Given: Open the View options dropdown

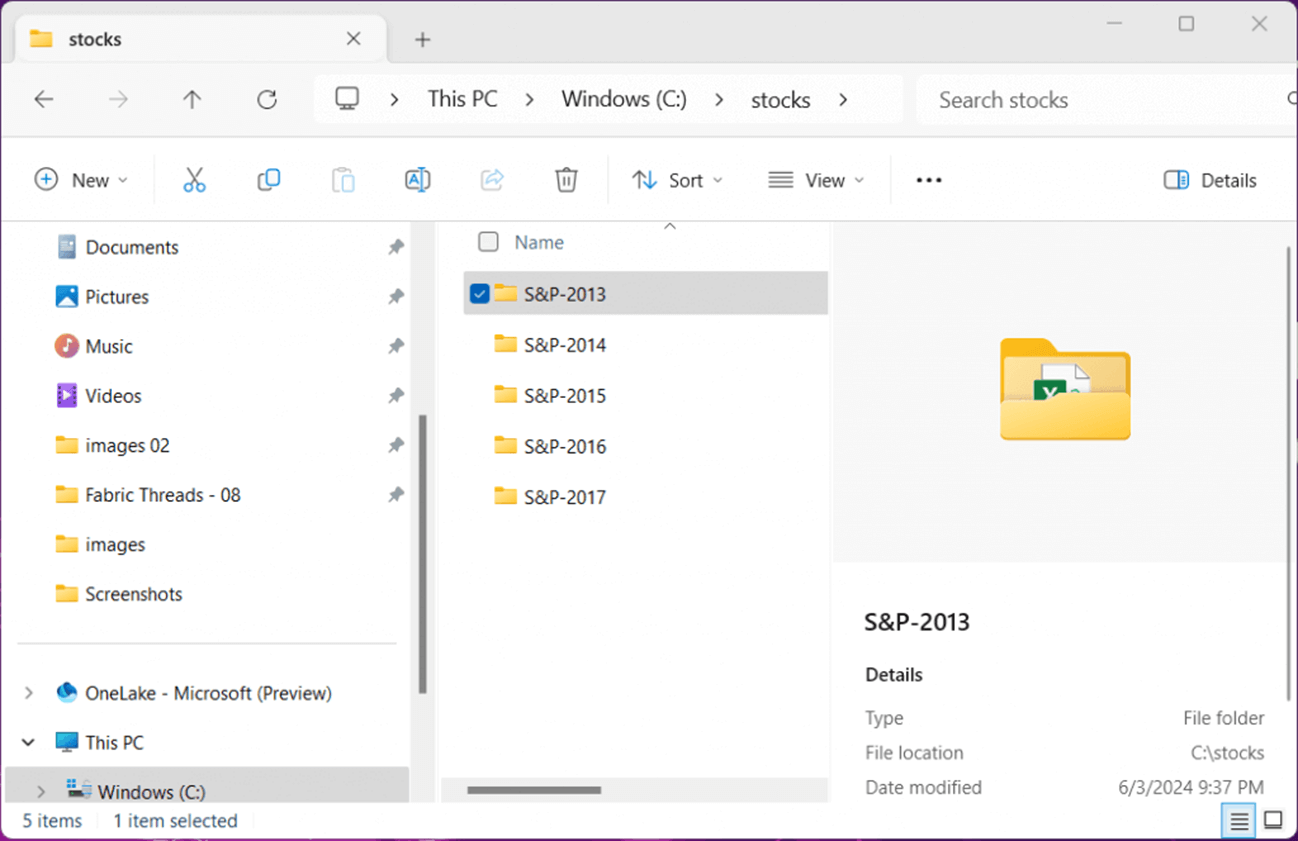Looking at the screenshot, I should (x=815, y=180).
